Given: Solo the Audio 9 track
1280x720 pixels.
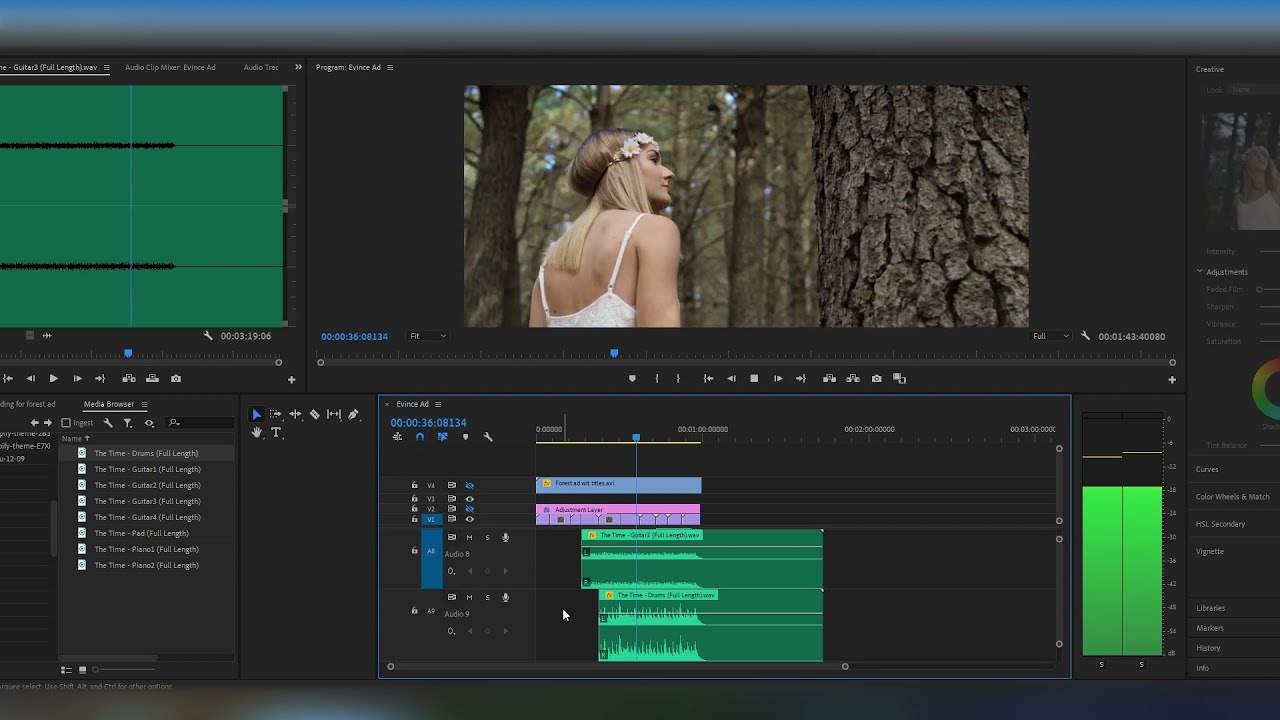Looking at the screenshot, I should click(487, 598).
